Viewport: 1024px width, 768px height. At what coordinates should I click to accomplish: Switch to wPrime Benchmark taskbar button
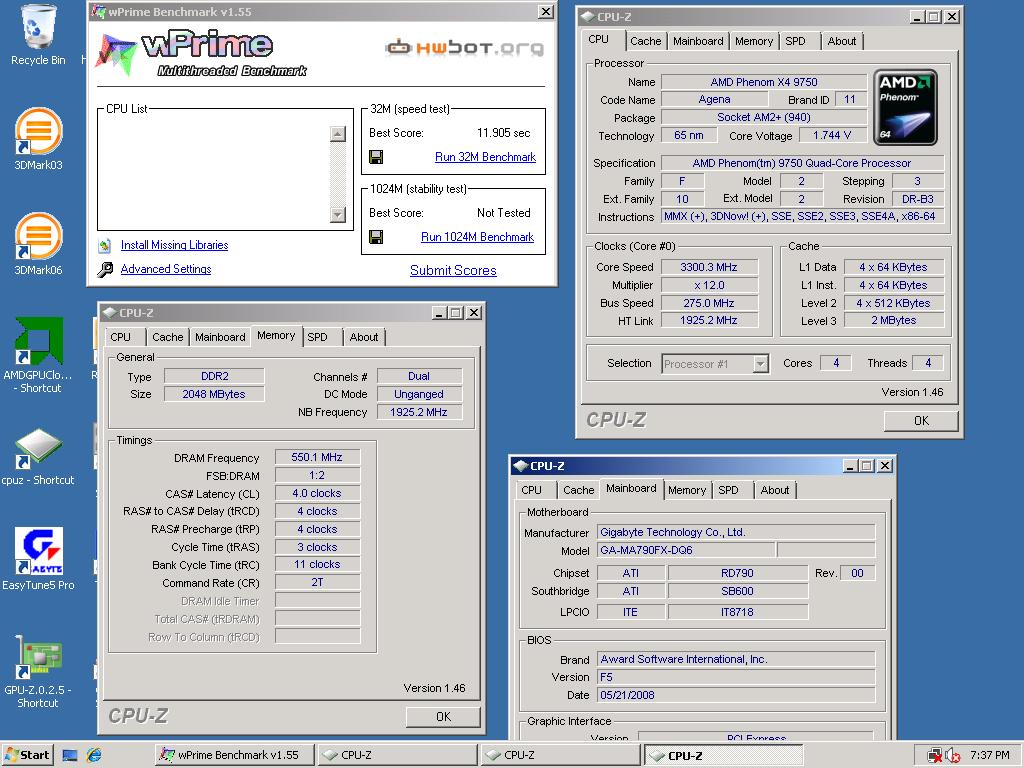(x=236, y=755)
